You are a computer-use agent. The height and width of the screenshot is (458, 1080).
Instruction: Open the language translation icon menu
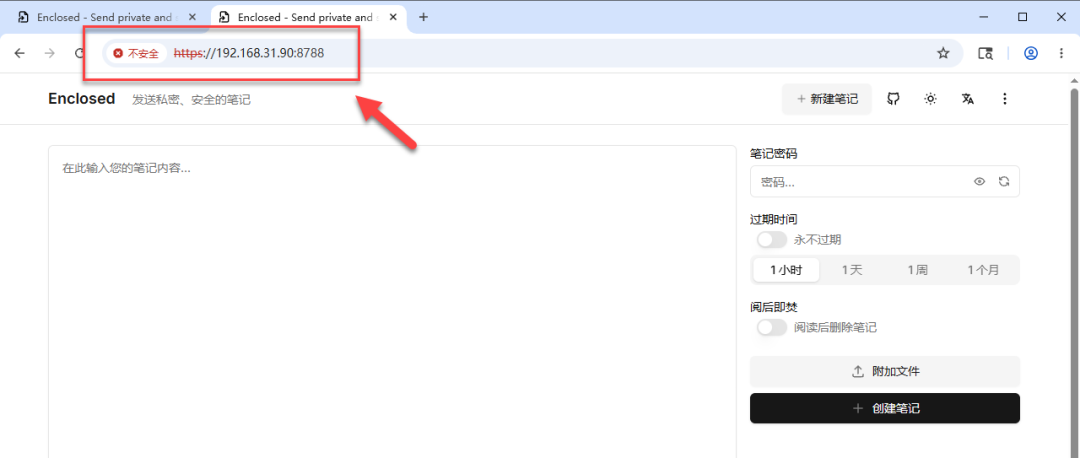[x=968, y=99]
